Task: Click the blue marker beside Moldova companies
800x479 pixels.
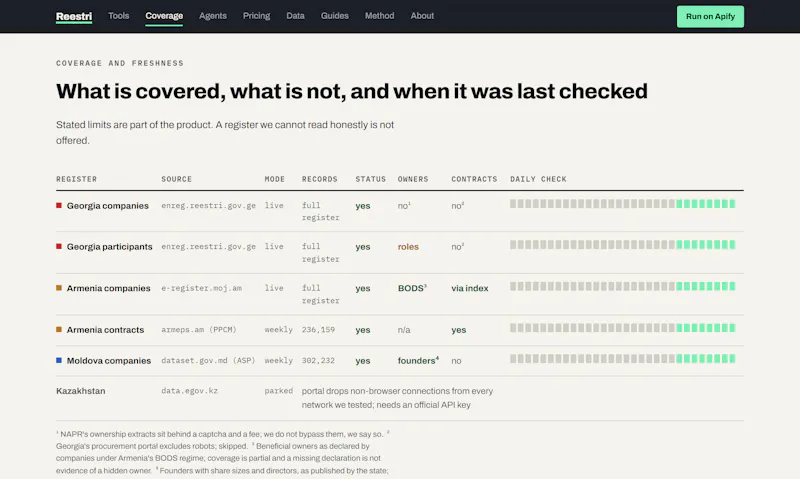Action: click(59, 360)
